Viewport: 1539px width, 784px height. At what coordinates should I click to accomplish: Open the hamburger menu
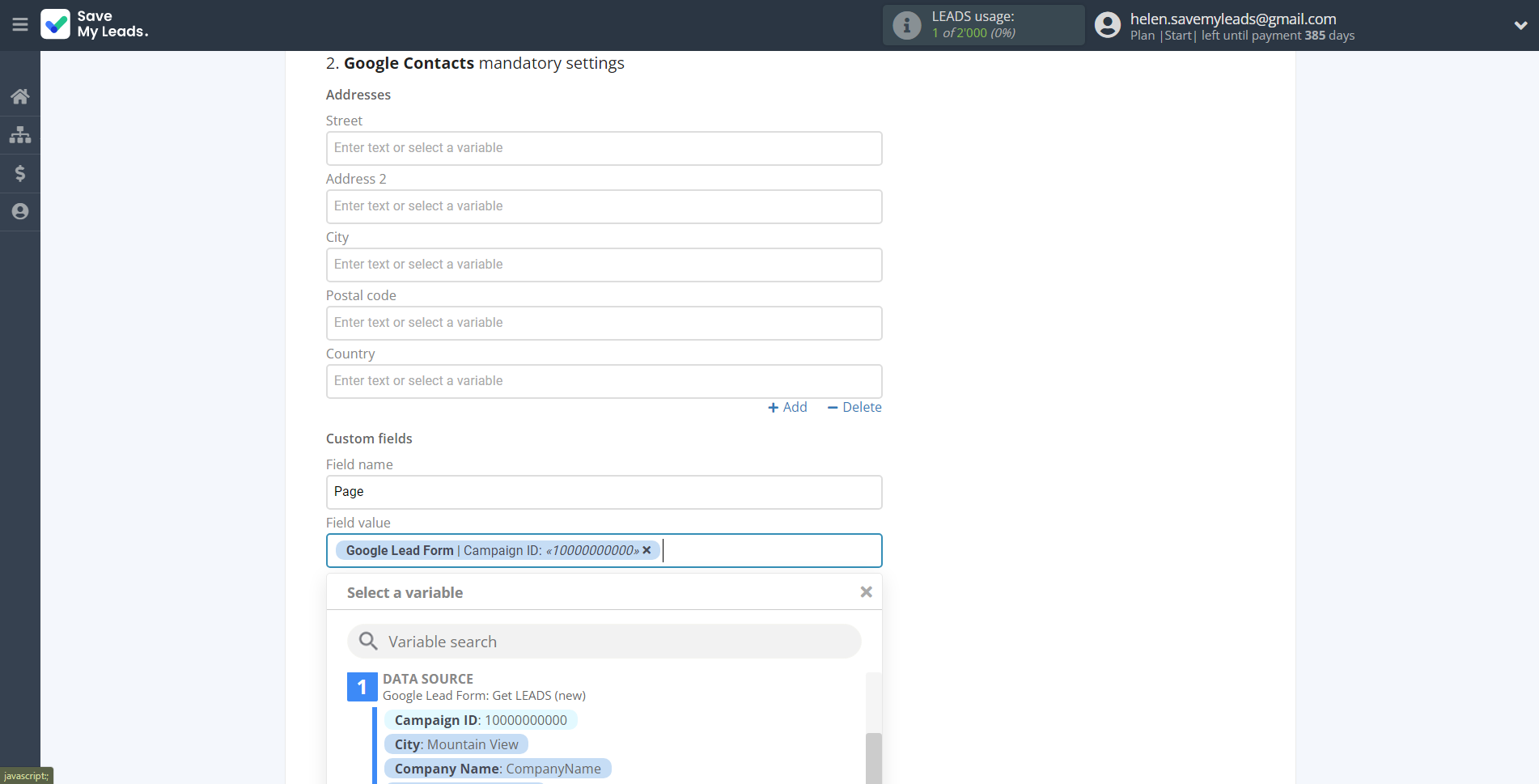tap(20, 24)
